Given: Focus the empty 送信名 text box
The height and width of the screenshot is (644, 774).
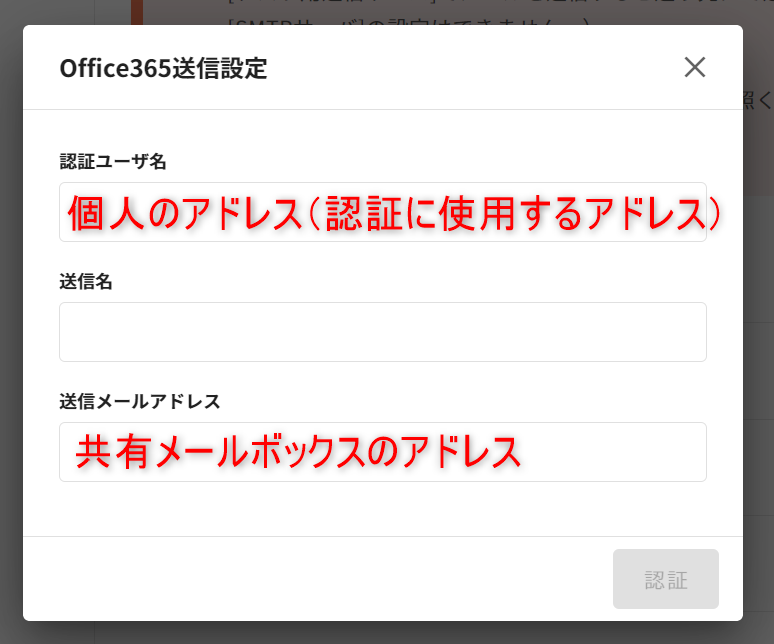Looking at the screenshot, I should click(x=382, y=332).
